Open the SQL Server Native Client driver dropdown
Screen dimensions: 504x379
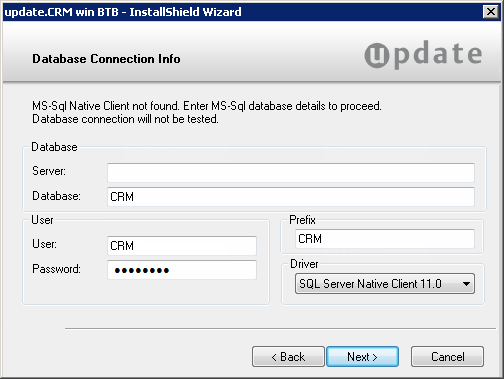(x=385, y=284)
